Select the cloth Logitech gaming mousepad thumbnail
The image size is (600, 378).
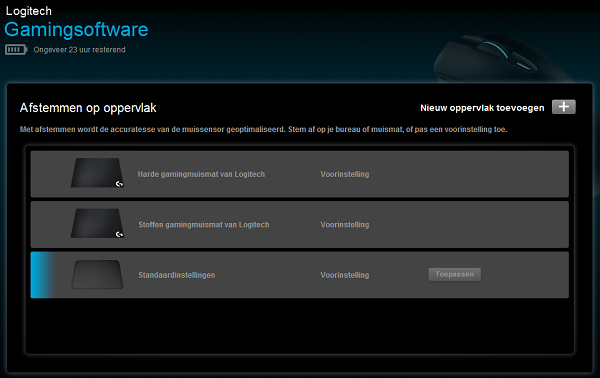(97, 223)
